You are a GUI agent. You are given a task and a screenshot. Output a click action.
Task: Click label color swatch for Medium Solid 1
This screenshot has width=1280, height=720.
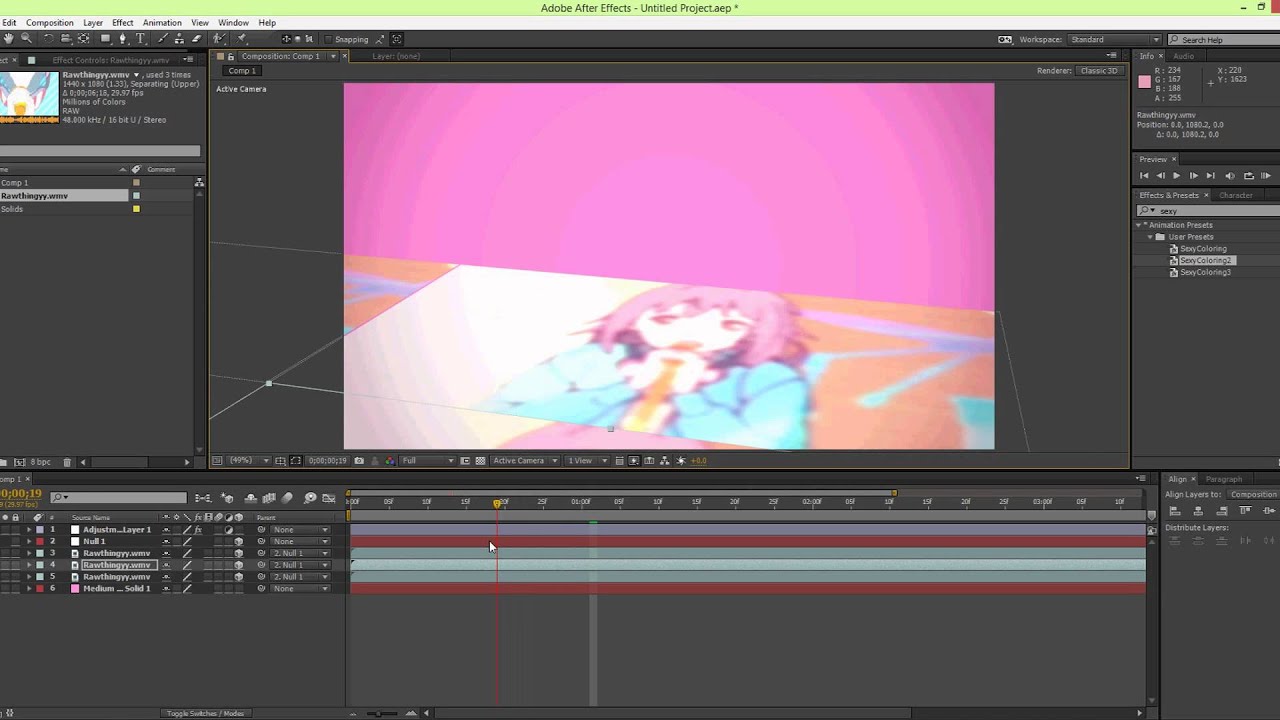click(40, 589)
